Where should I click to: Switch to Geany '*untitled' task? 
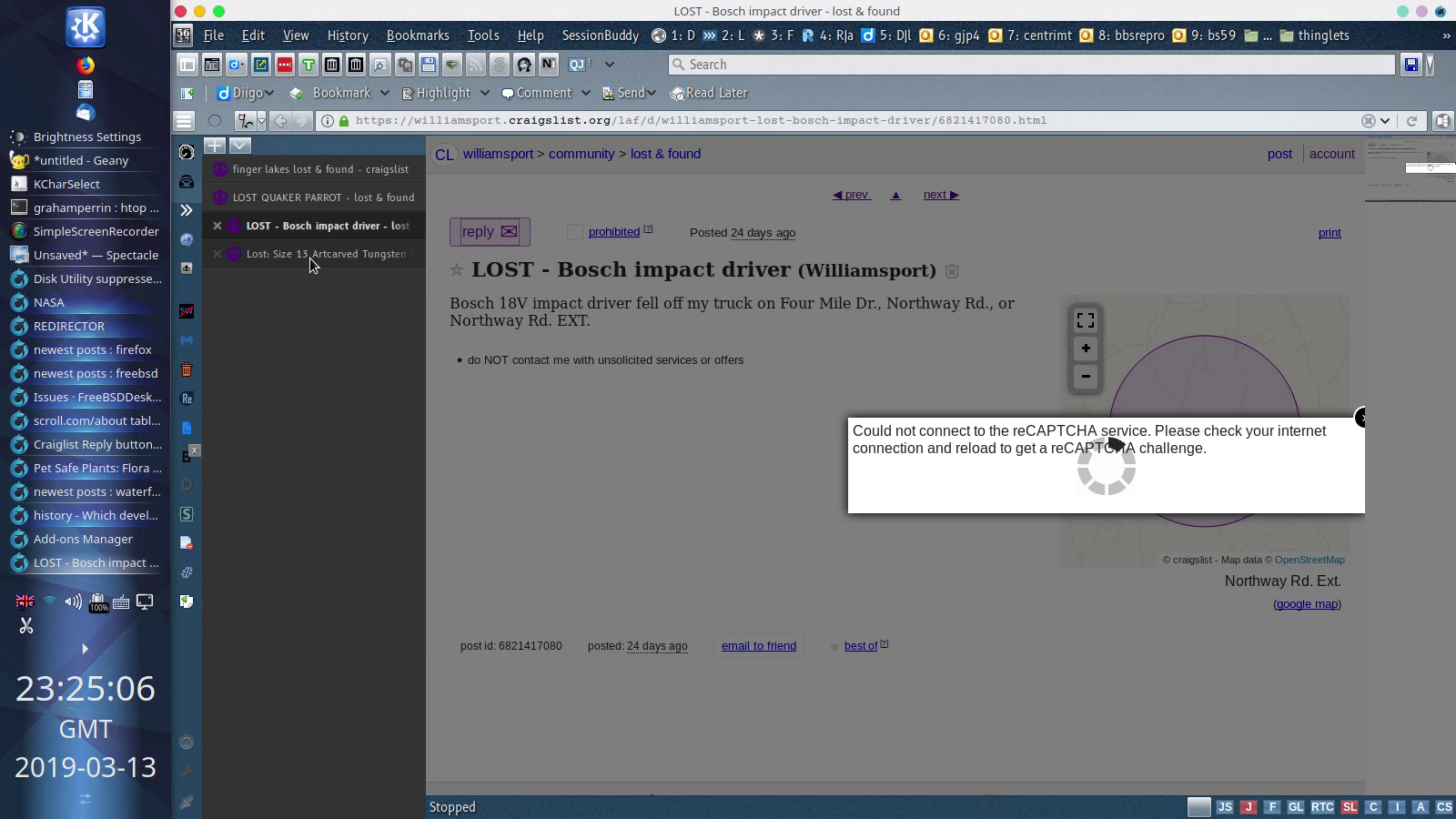tap(86, 160)
